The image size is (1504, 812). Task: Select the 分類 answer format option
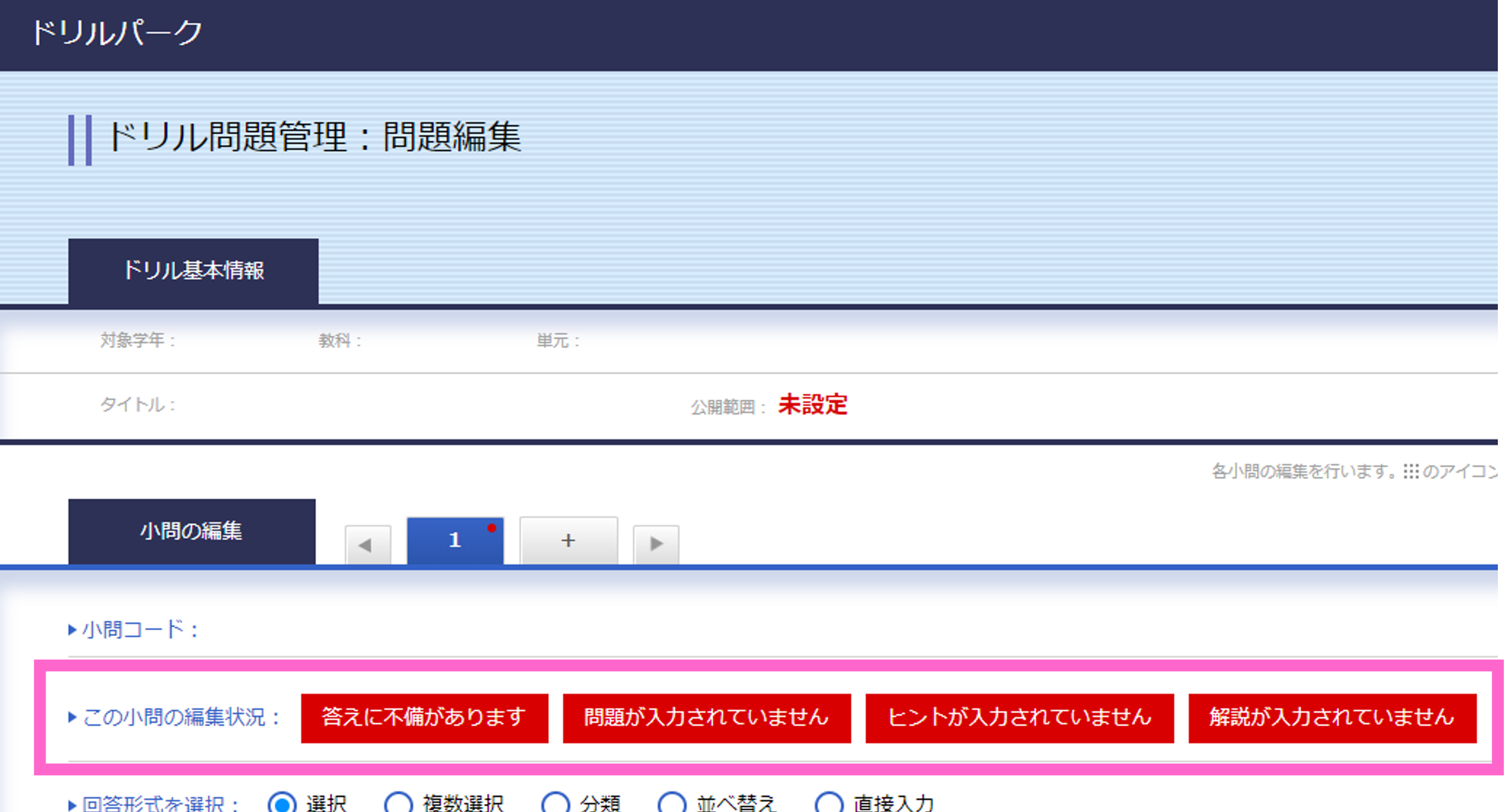click(x=556, y=804)
